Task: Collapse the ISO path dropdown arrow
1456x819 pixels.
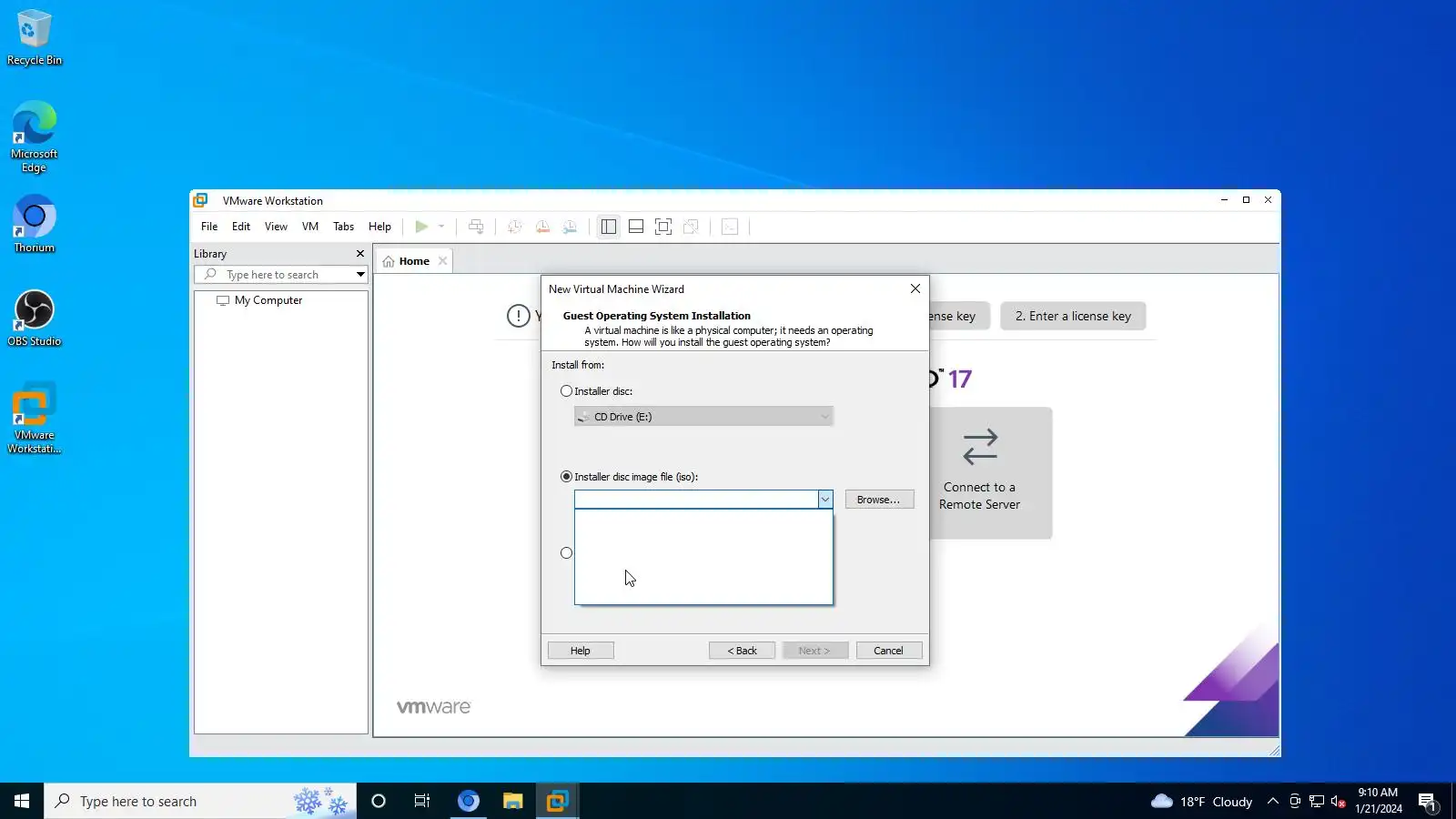Action: tap(825, 500)
